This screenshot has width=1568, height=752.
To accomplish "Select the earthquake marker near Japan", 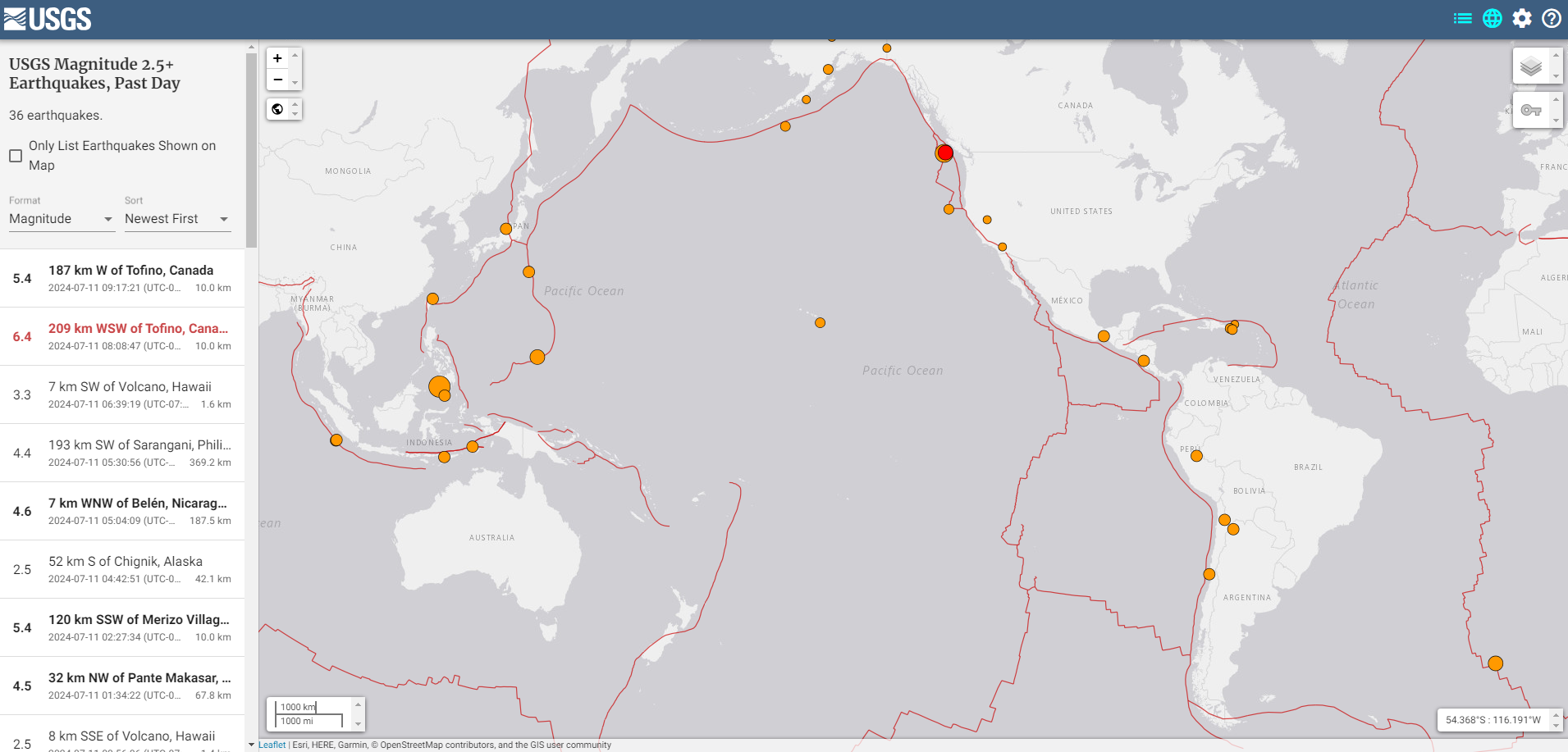I will point(506,229).
